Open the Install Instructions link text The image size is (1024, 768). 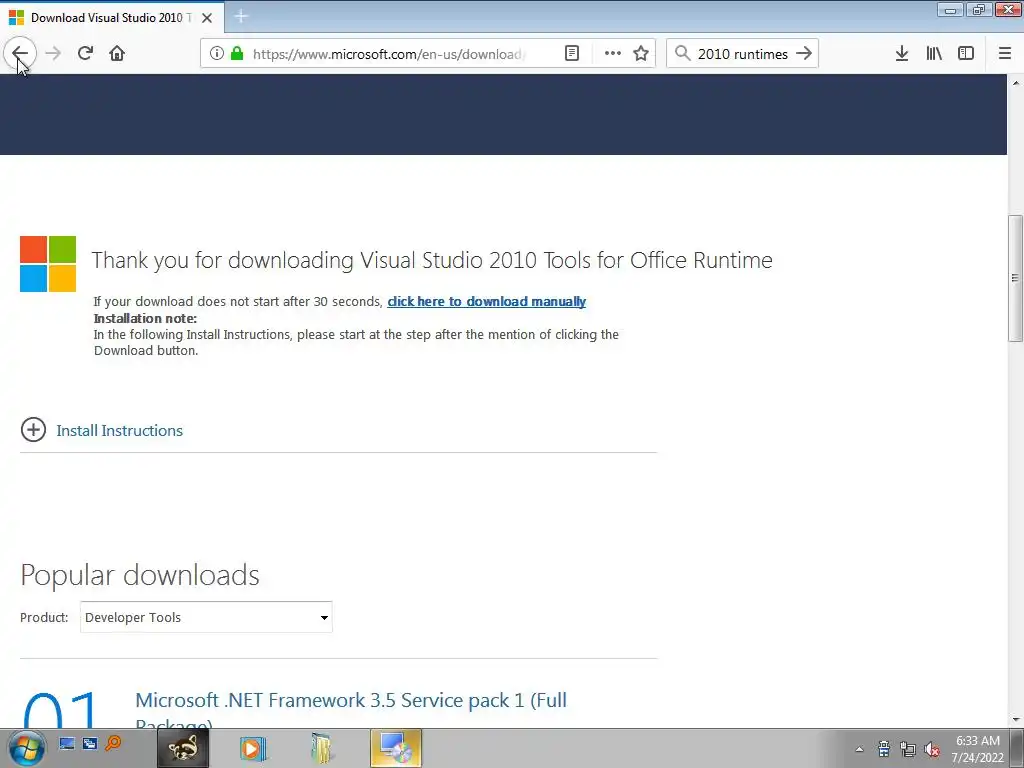[120, 430]
